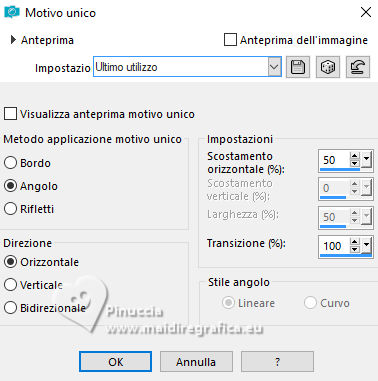Click the Annulla button
Image resolution: width=378 pixels, height=381 pixels.
[x=196, y=362]
